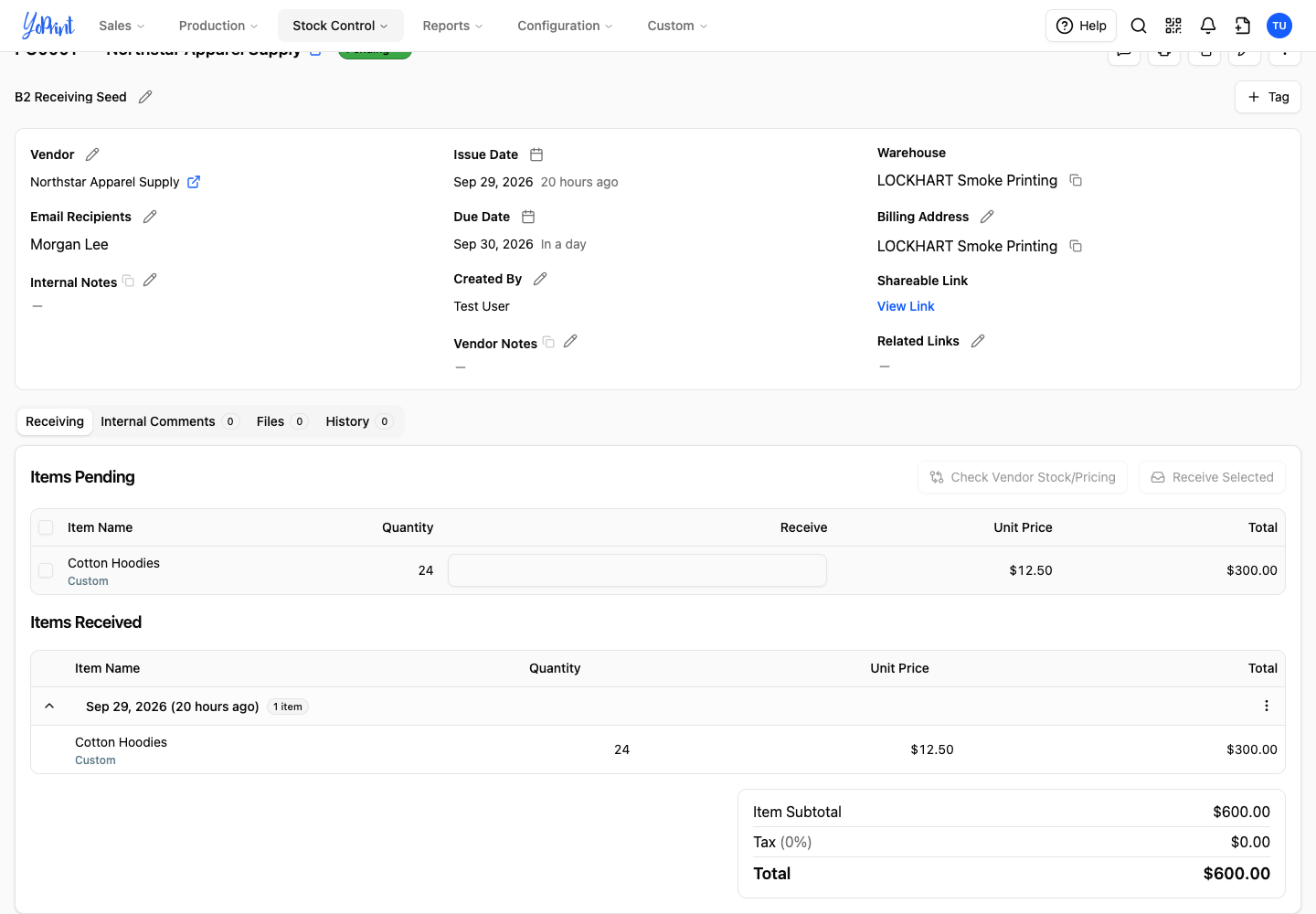Open the global search icon
1316x914 pixels.
(1139, 26)
